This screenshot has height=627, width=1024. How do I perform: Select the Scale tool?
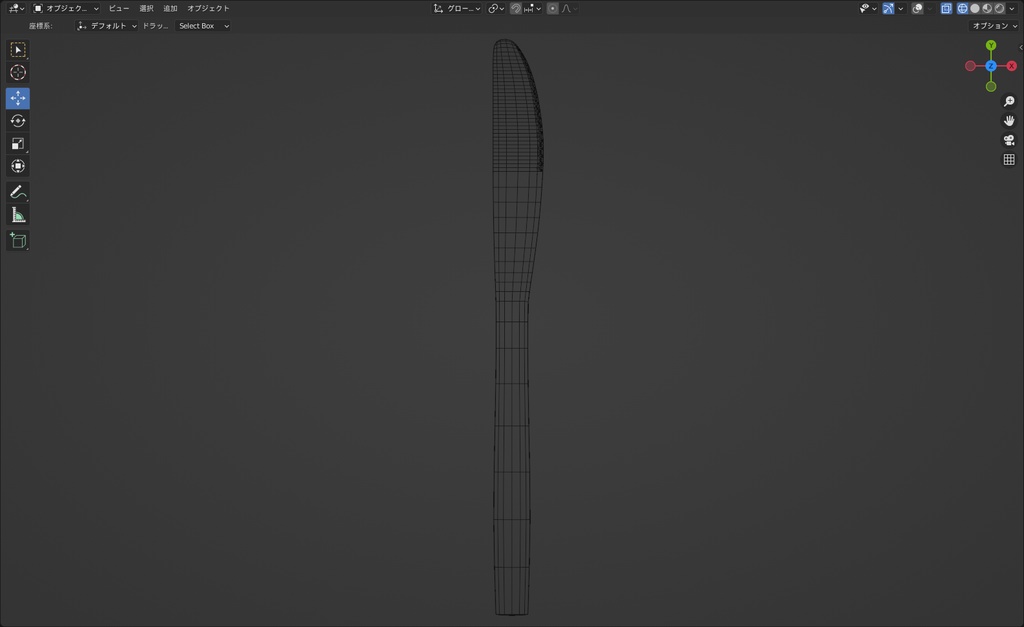[x=18, y=144]
